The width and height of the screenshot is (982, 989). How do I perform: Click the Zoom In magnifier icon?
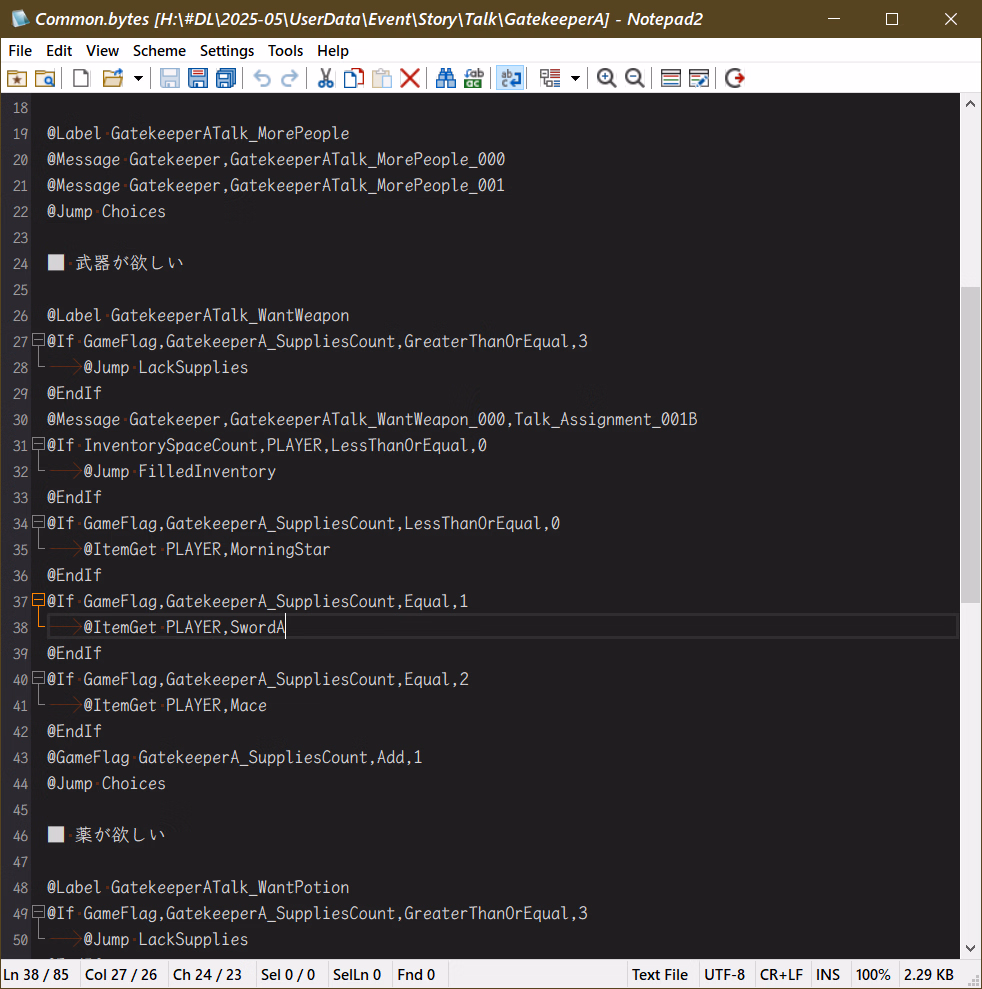(x=606, y=78)
